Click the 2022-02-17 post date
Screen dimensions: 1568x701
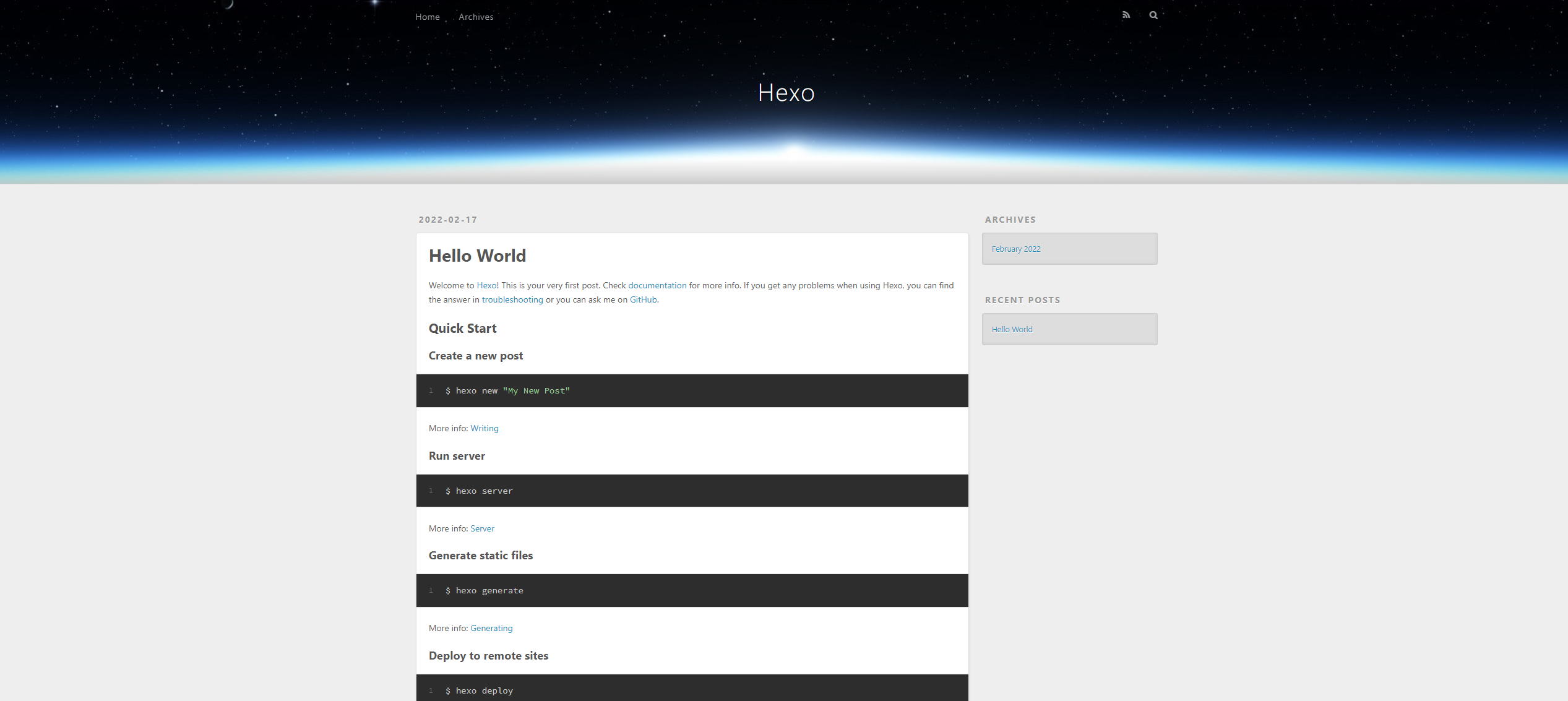[447, 220]
